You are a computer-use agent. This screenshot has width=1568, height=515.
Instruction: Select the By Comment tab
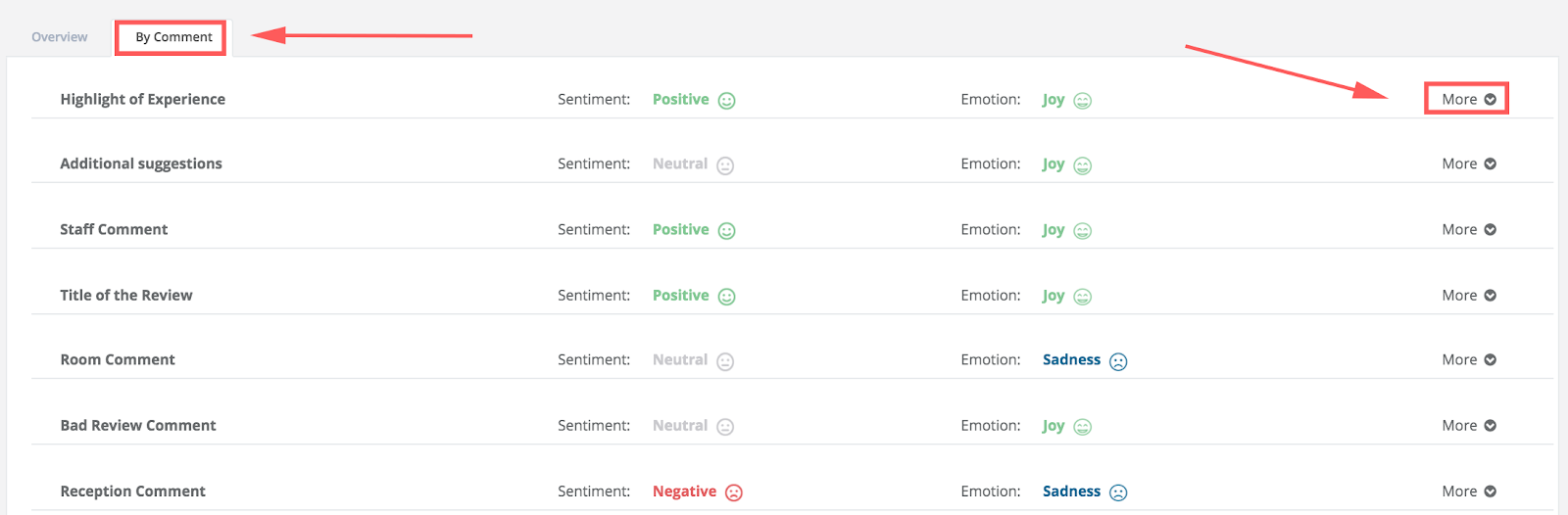pos(173,37)
